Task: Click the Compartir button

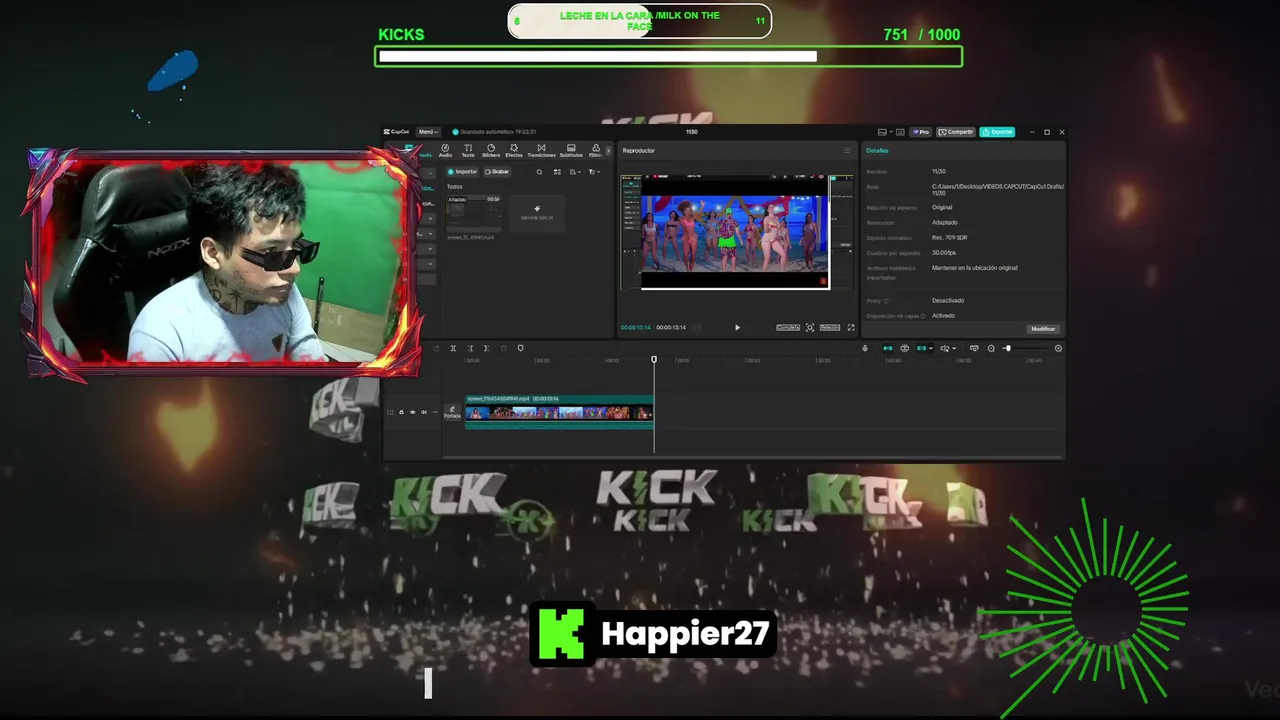Action: [x=956, y=132]
